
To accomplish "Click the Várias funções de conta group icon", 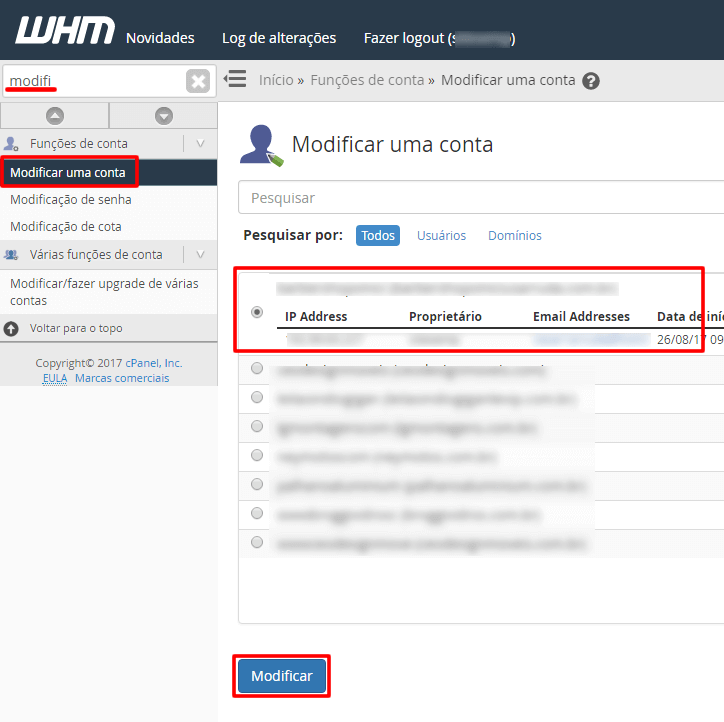I will [x=11, y=254].
